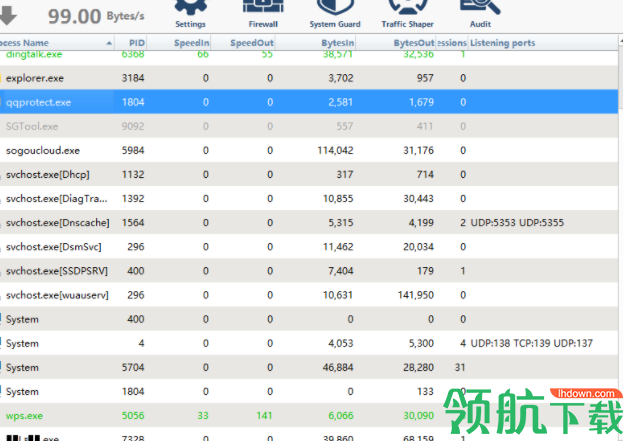
Task: Select the SGTool.exe process row
Action: (309, 126)
